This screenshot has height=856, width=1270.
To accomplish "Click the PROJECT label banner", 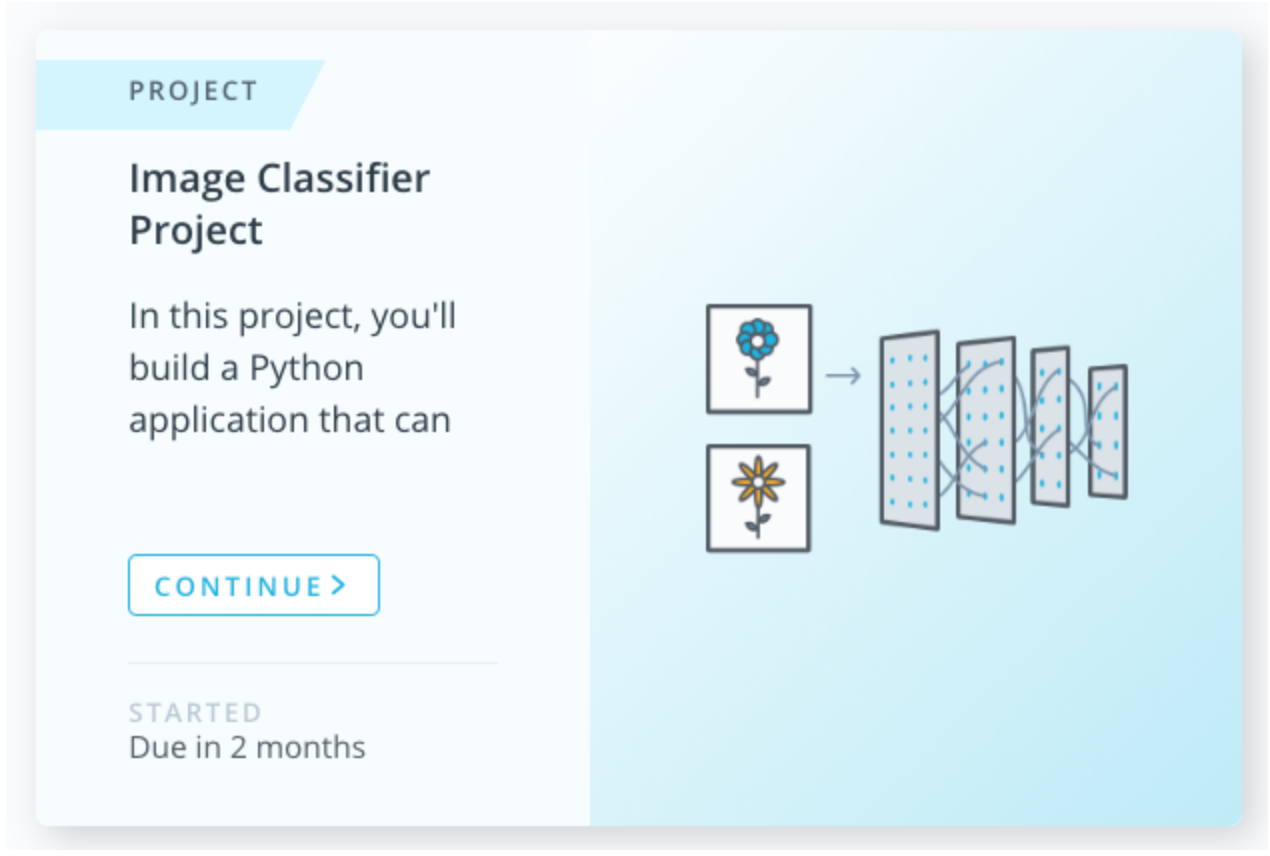I will [x=193, y=92].
